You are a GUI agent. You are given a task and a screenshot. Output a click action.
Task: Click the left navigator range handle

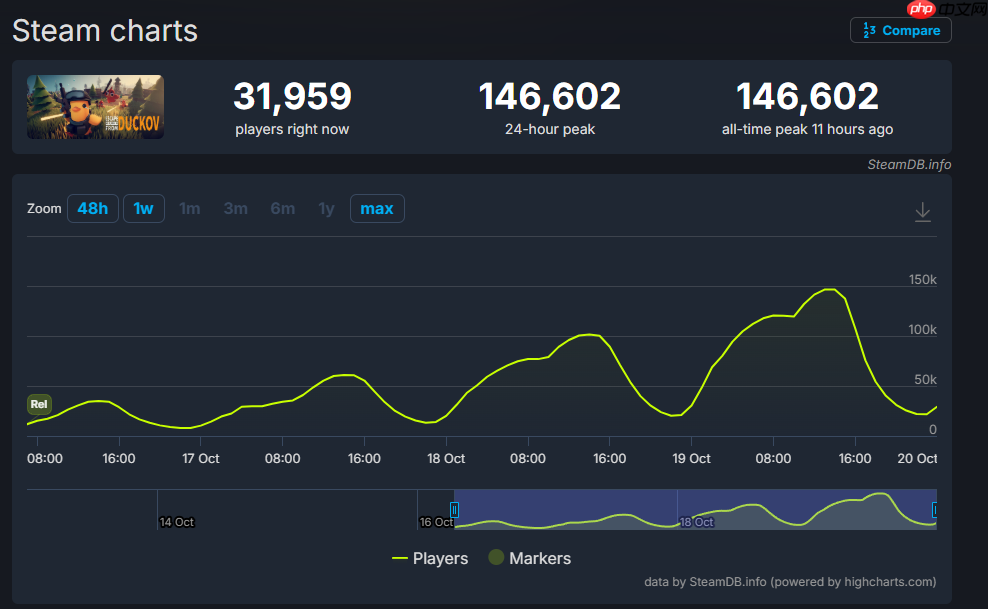click(454, 510)
